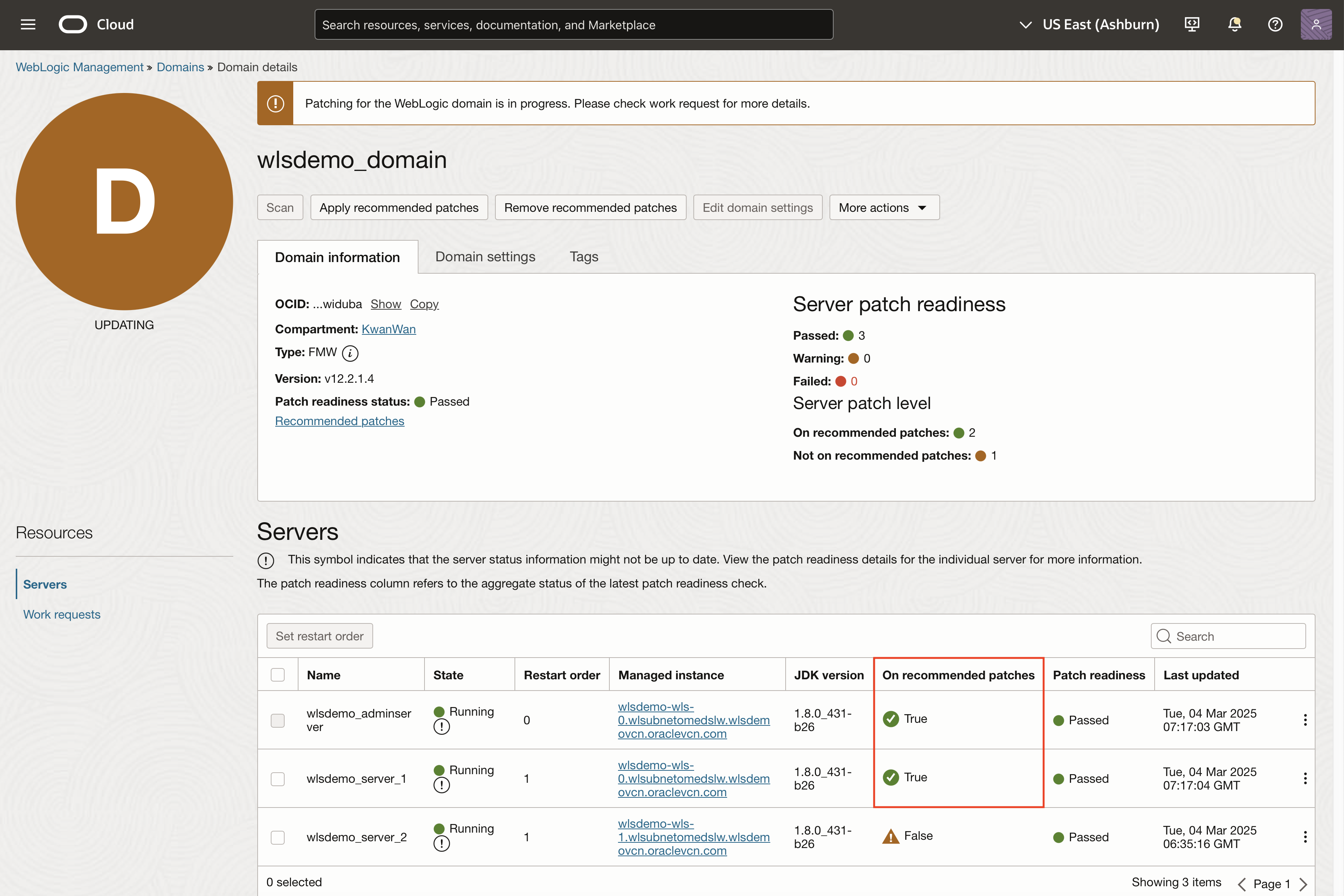Screen dimensions: 1344x896
Task: Click Apply recommended patches button
Action: [399, 207]
